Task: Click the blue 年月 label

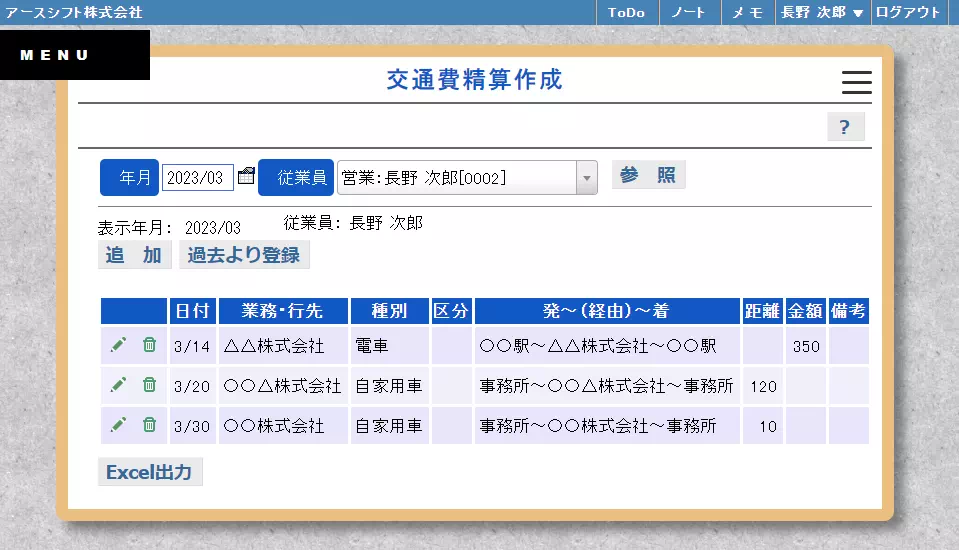Action: [x=130, y=177]
